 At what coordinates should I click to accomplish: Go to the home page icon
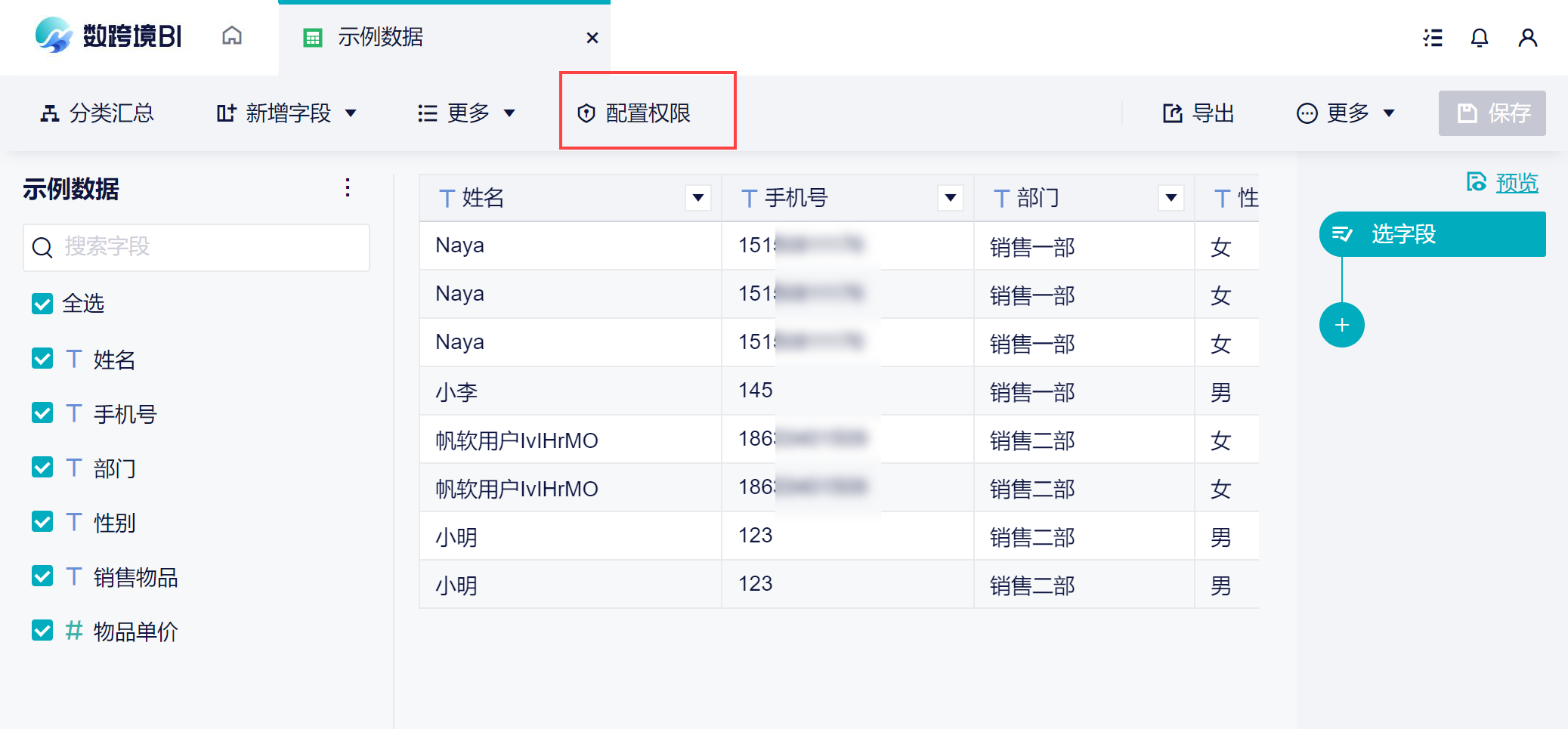[232, 36]
